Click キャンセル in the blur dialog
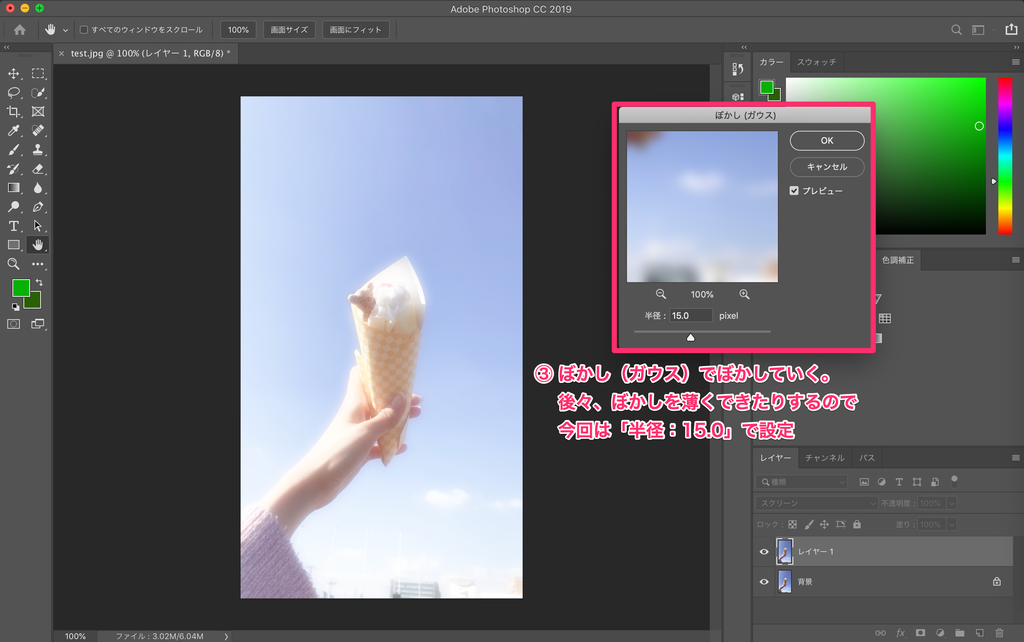Image resolution: width=1024 pixels, height=642 pixels. 827,167
